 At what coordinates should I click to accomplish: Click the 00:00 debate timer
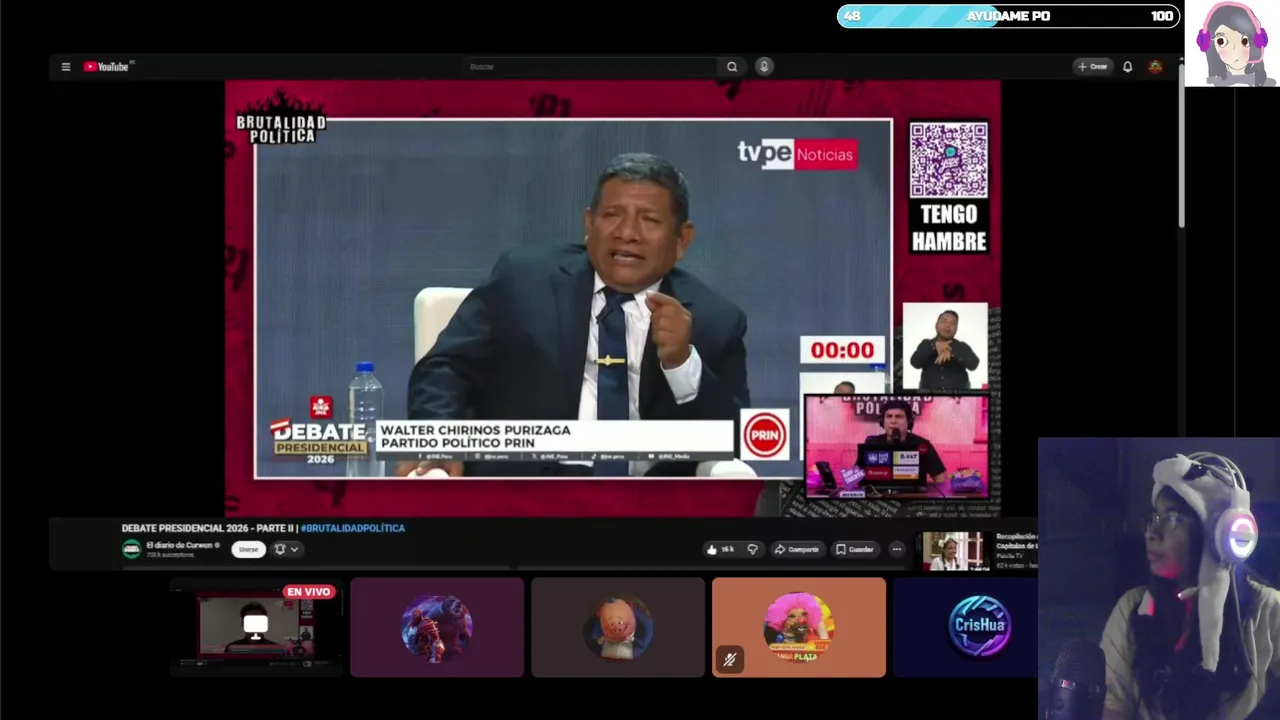[842, 350]
